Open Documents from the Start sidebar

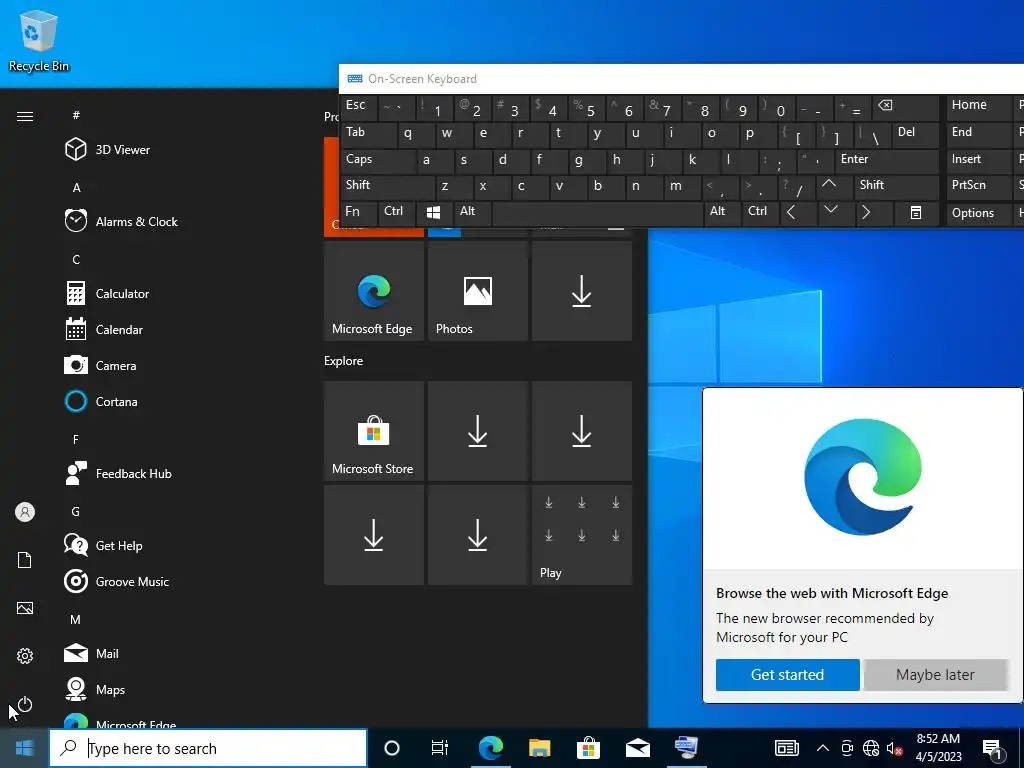pos(25,560)
